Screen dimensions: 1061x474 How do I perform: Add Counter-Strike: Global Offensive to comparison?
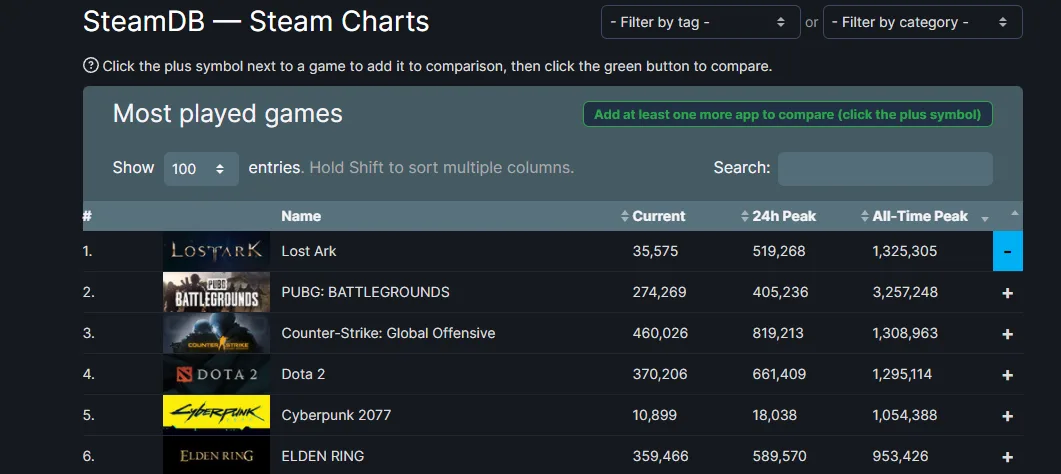tap(1007, 334)
